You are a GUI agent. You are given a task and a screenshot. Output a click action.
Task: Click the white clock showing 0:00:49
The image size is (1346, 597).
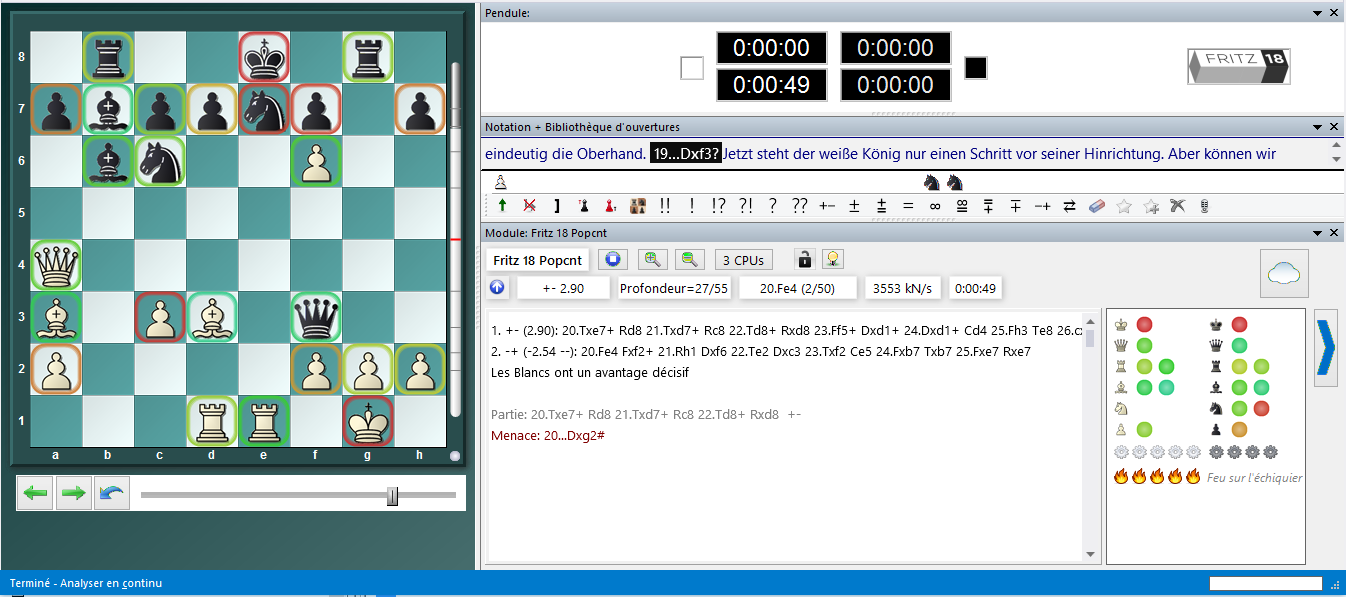pos(771,85)
